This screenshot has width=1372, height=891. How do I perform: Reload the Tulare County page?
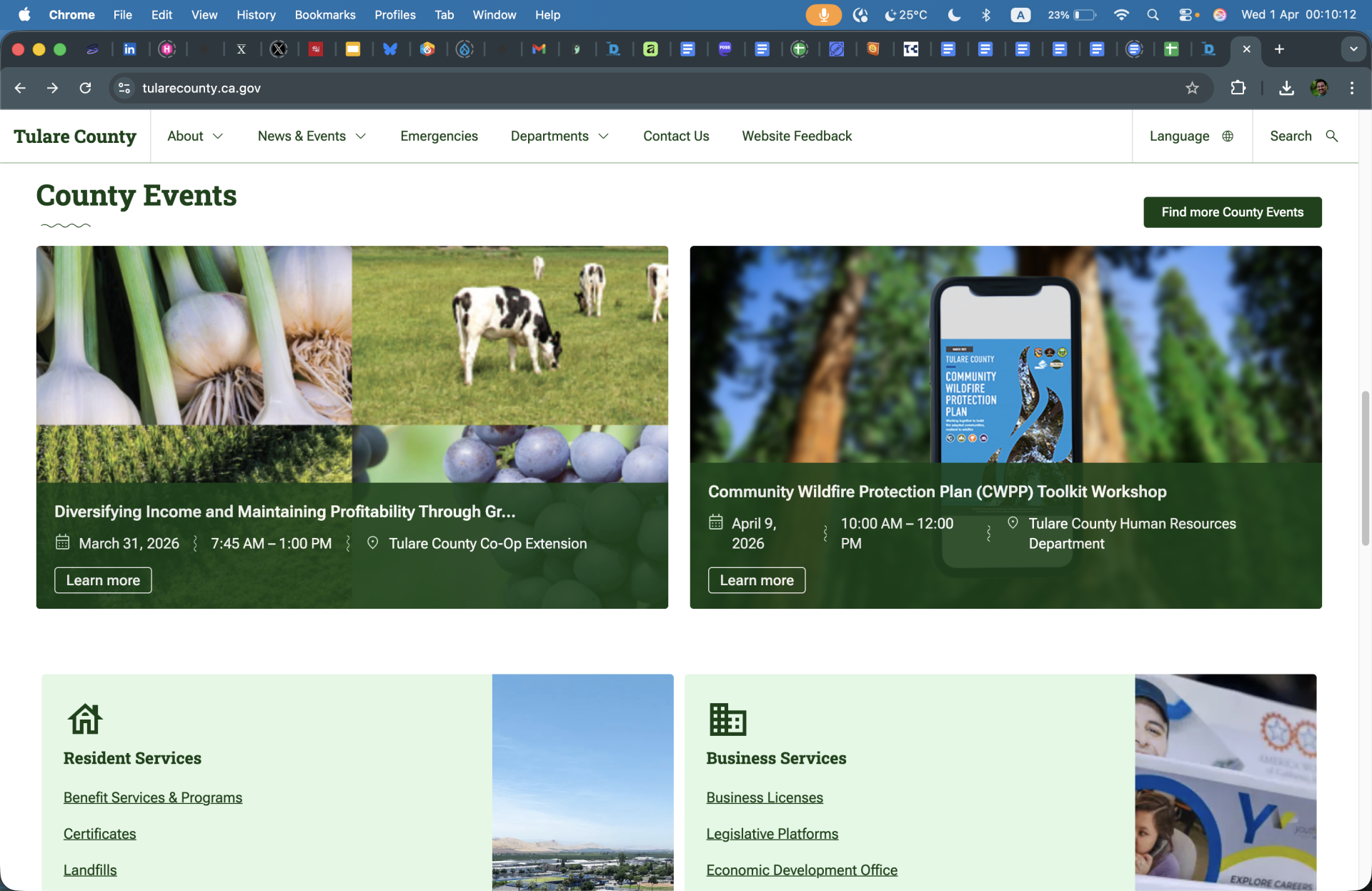tap(85, 88)
